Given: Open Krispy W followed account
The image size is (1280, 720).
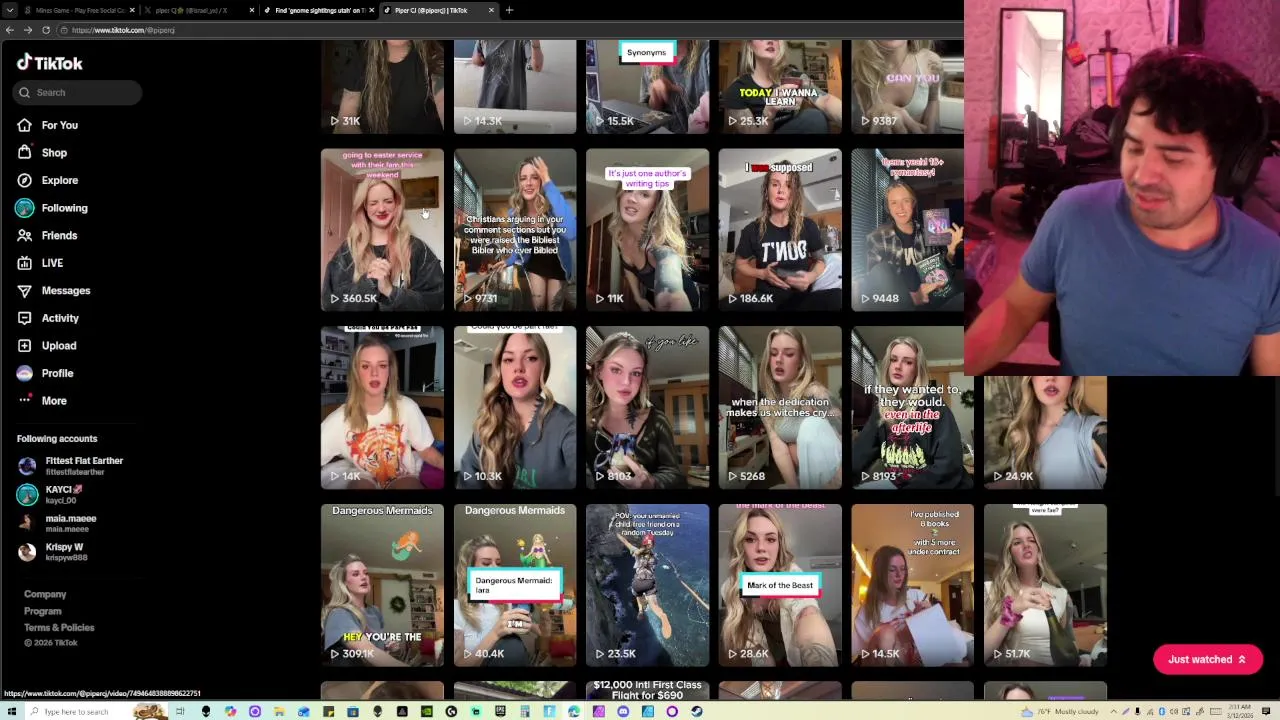Looking at the screenshot, I should pyautogui.click(x=51, y=552).
